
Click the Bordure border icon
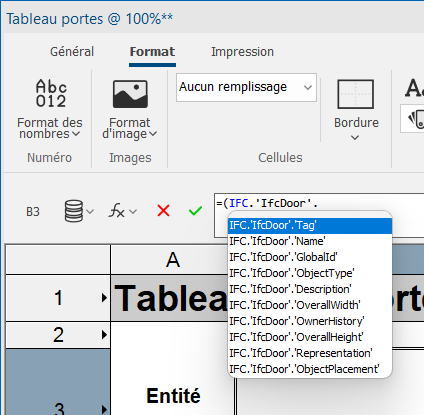(355, 94)
